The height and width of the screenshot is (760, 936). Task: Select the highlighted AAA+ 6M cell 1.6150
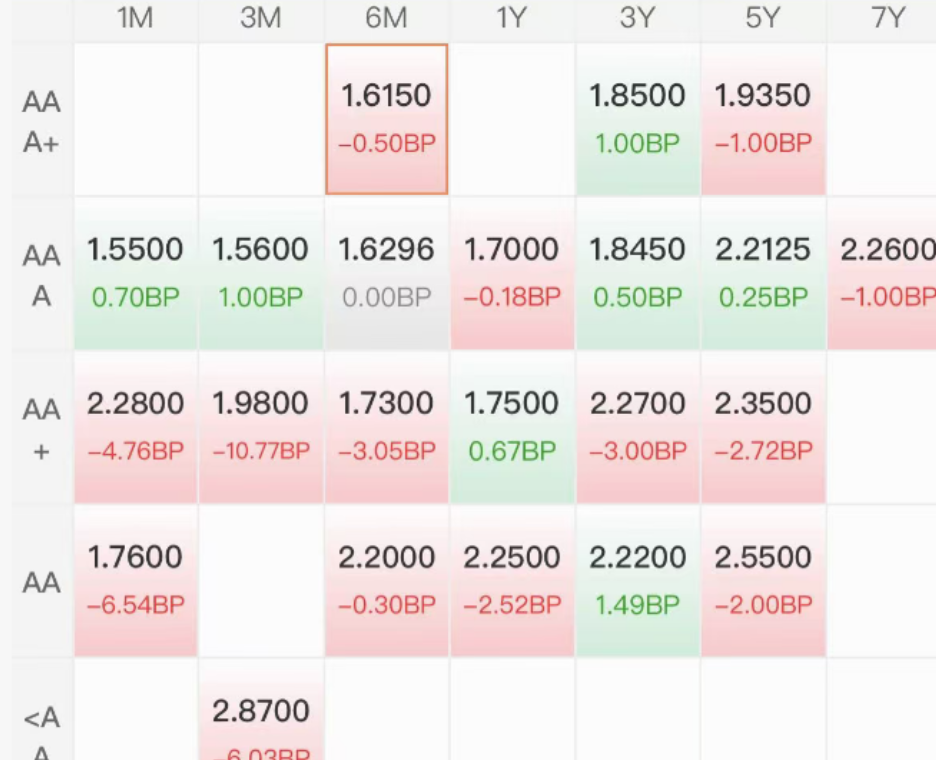(387, 119)
